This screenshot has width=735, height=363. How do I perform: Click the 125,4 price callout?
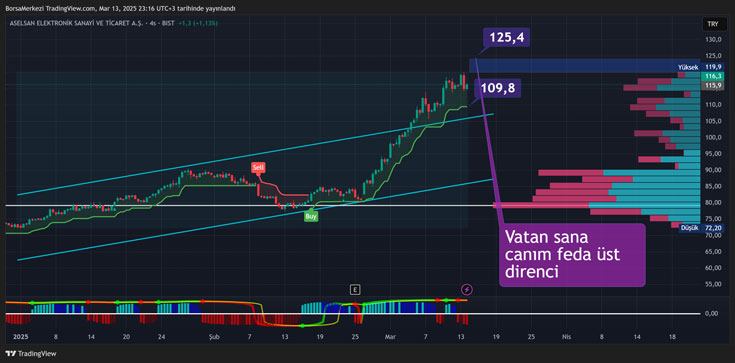[x=507, y=38]
